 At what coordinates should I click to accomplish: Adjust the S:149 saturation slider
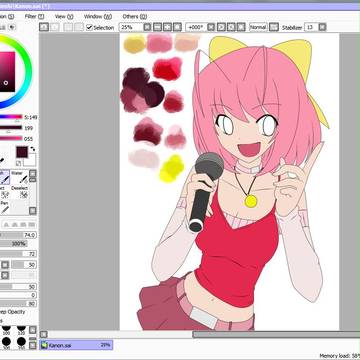click(x=11, y=117)
